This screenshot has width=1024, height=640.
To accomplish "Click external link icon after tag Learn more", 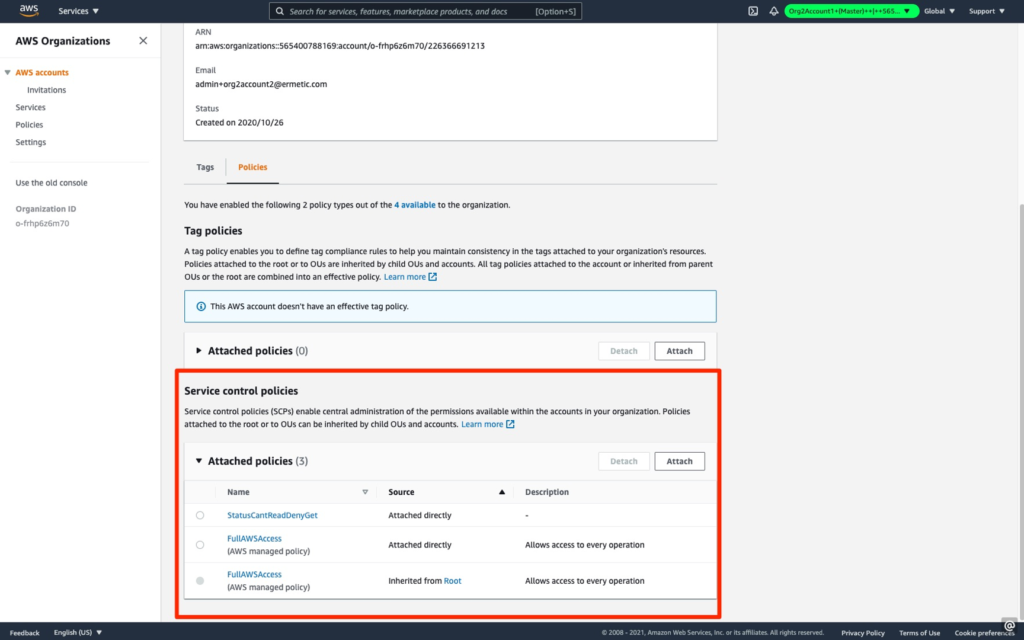I will [x=432, y=277].
